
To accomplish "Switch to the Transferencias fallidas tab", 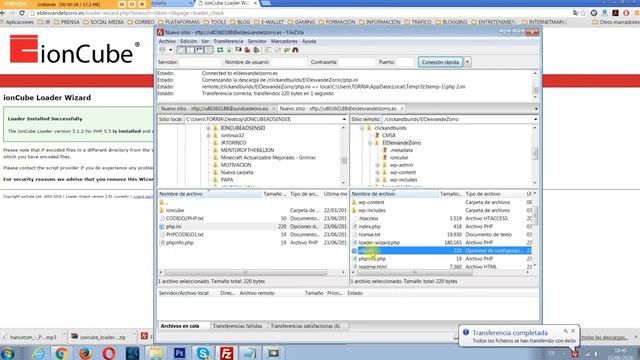I will point(238,326).
